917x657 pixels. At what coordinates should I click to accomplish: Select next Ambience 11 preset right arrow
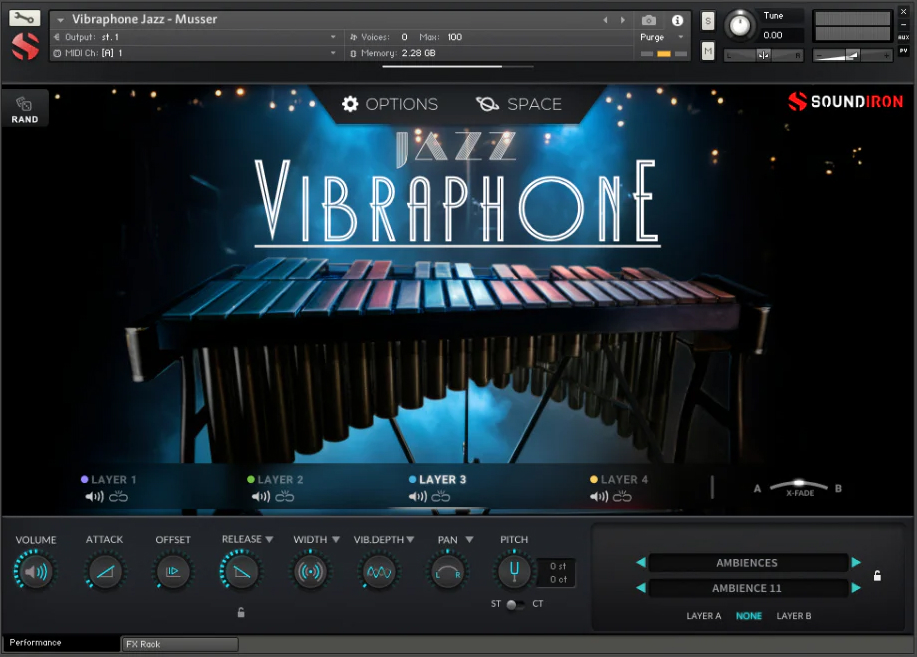[x=856, y=587]
